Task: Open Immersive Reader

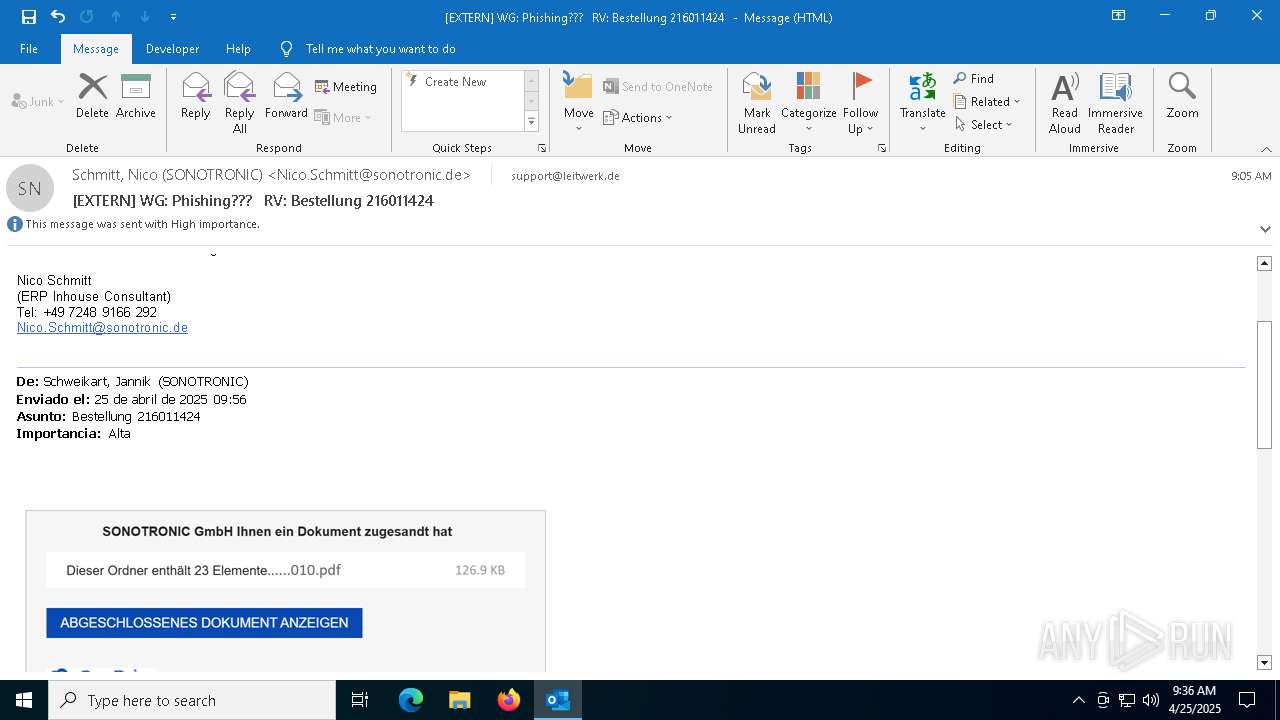Action: click(x=1115, y=103)
